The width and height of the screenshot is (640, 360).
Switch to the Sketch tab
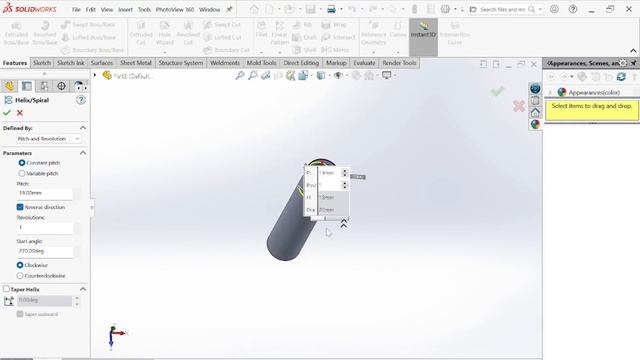tap(42, 63)
